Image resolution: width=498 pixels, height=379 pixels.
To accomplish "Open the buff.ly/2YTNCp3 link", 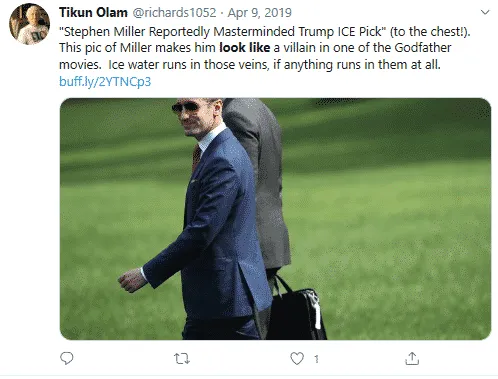I will [x=105, y=82].
